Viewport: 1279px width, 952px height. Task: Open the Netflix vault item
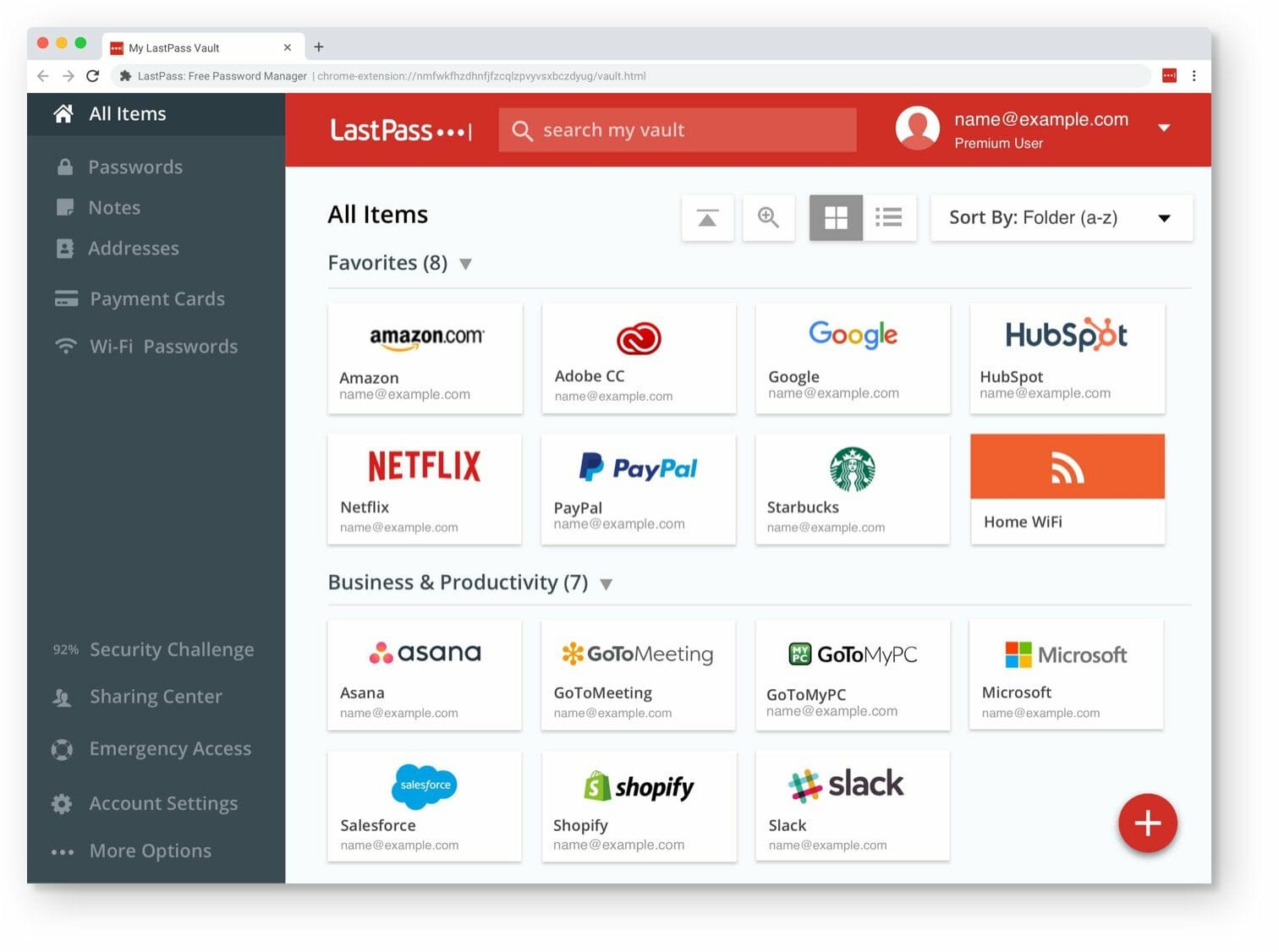coord(425,489)
